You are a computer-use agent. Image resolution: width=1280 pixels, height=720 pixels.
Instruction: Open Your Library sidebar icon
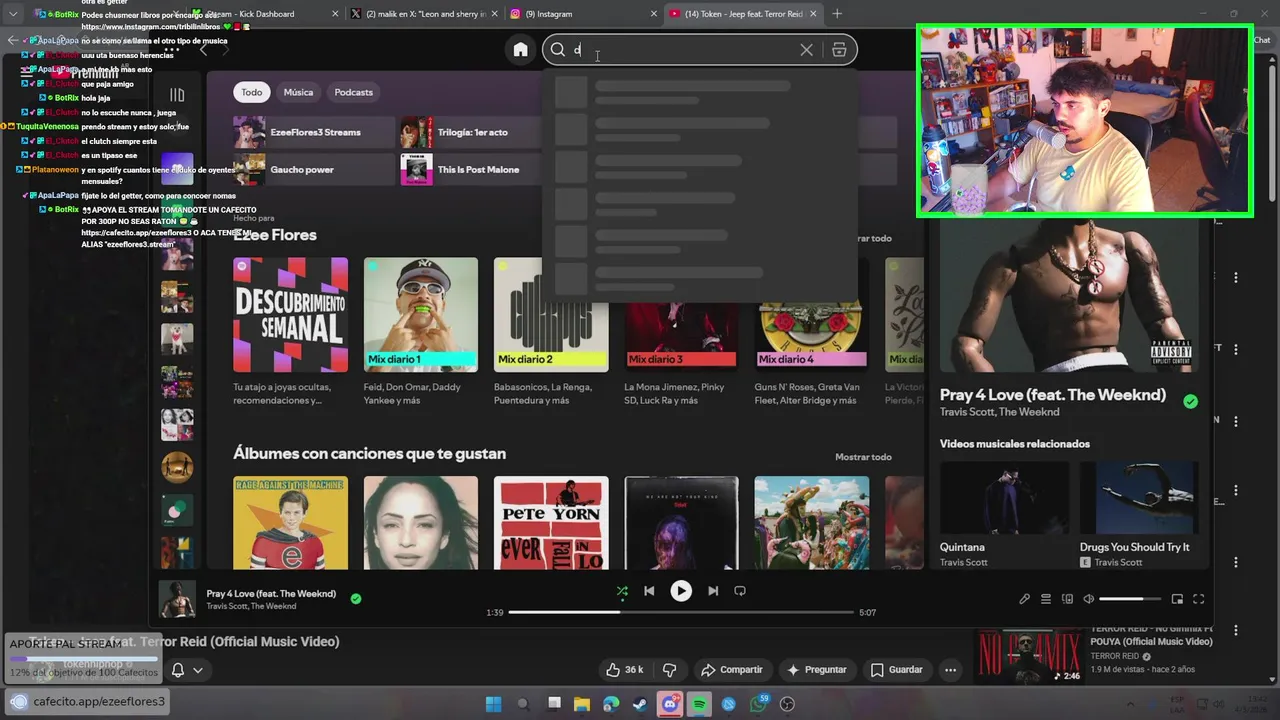point(177,95)
